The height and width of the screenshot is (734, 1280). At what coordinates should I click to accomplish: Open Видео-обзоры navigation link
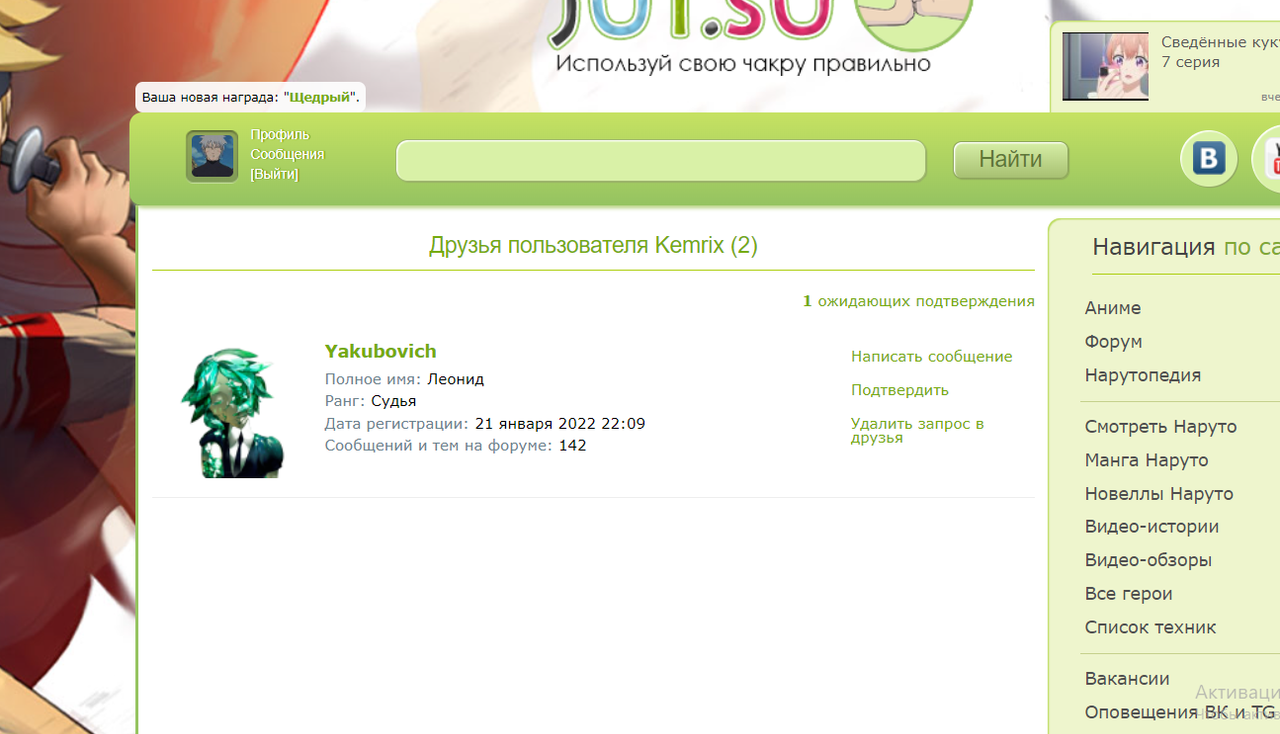[1149, 560]
